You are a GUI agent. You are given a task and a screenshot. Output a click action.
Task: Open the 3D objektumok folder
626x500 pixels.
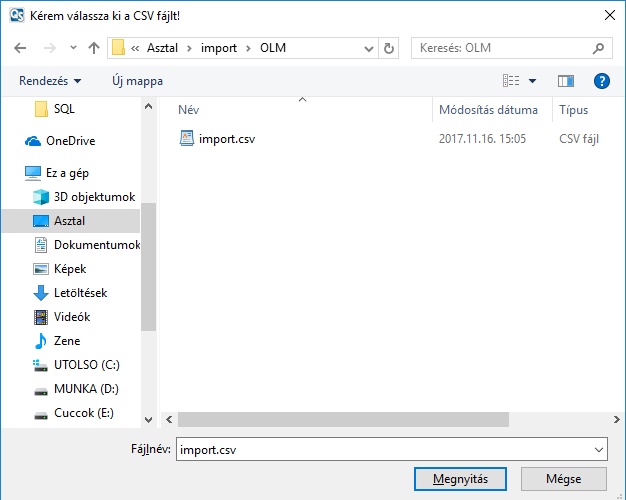(94, 197)
